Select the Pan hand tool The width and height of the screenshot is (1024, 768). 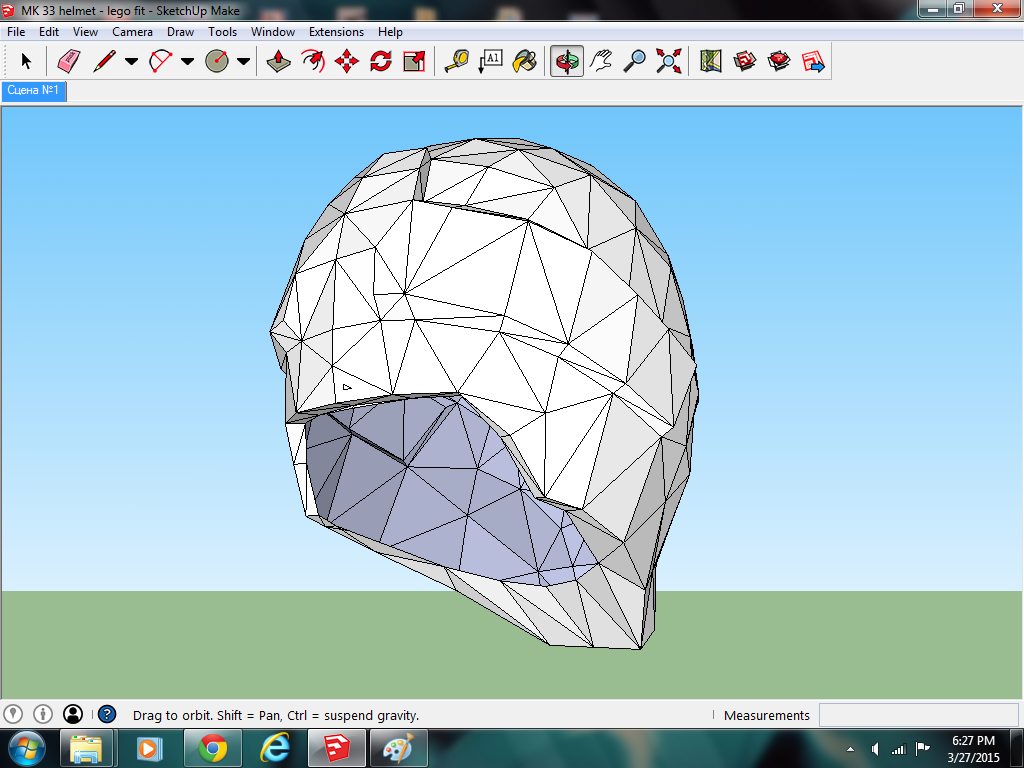[x=601, y=62]
